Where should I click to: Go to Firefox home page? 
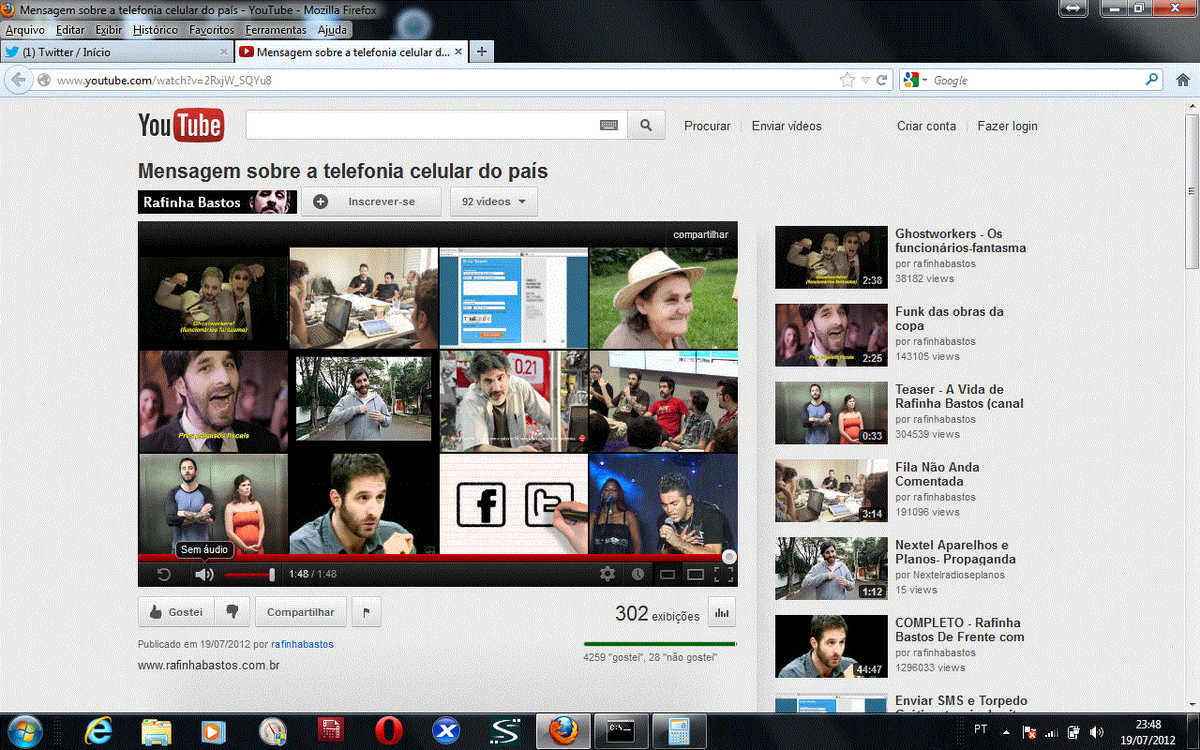[x=1183, y=80]
